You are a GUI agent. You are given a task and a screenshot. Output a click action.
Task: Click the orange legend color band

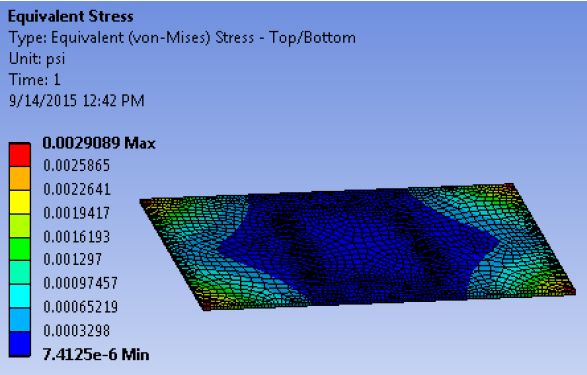(20, 179)
